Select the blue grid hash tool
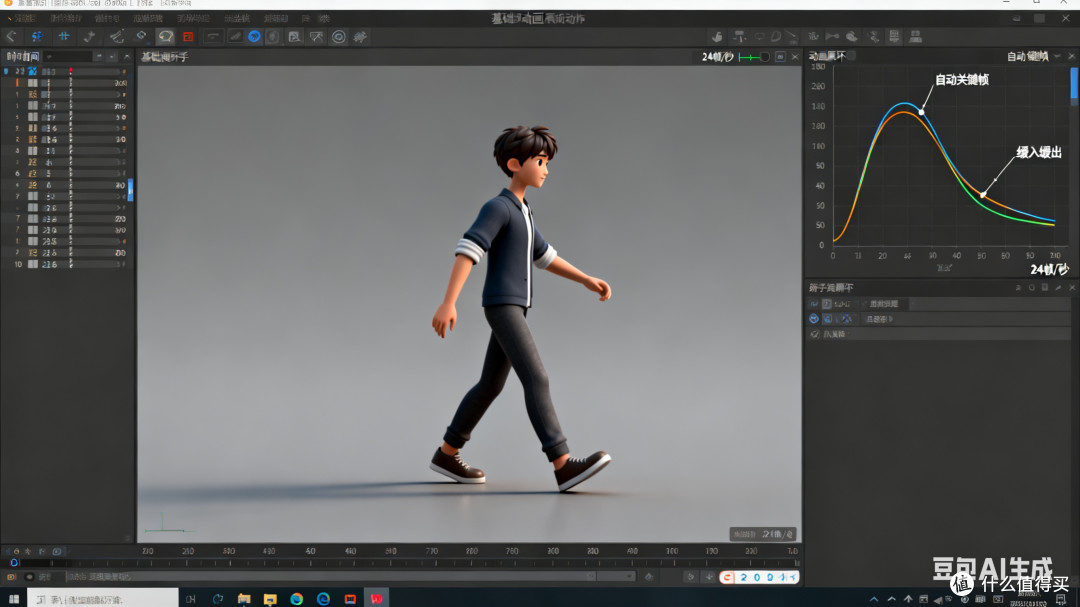Screen dimensions: 1080x607 click(63, 37)
